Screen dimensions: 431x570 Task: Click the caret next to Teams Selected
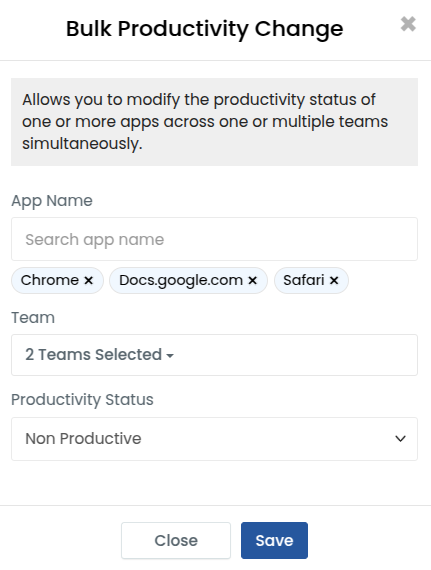[170, 356]
